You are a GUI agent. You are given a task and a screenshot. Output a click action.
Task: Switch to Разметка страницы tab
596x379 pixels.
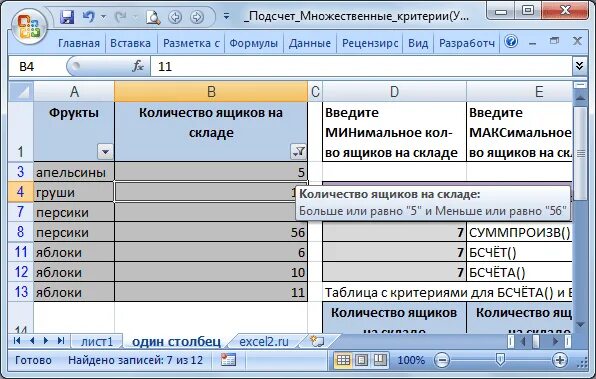191,43
